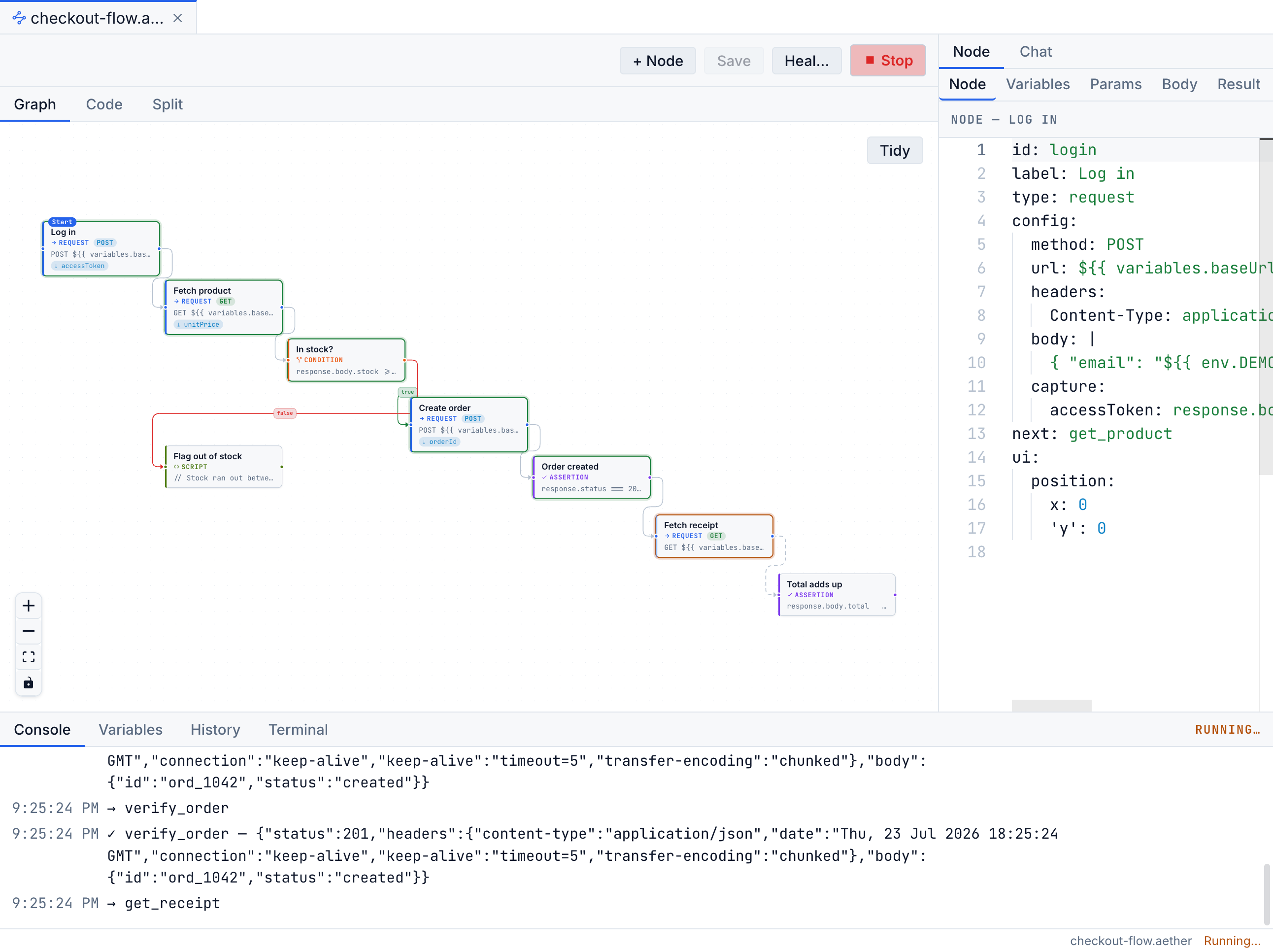Click the Save button

[733, 61]
